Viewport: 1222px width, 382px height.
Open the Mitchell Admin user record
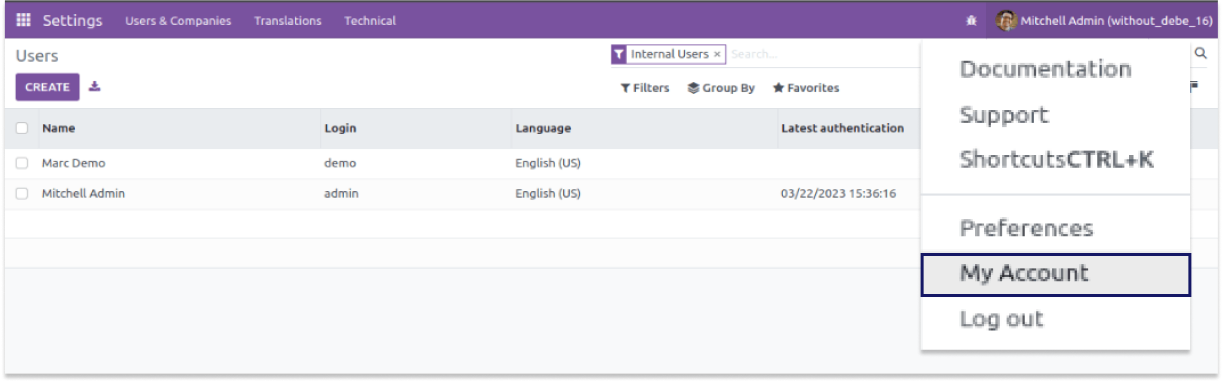tap(83, 194)
